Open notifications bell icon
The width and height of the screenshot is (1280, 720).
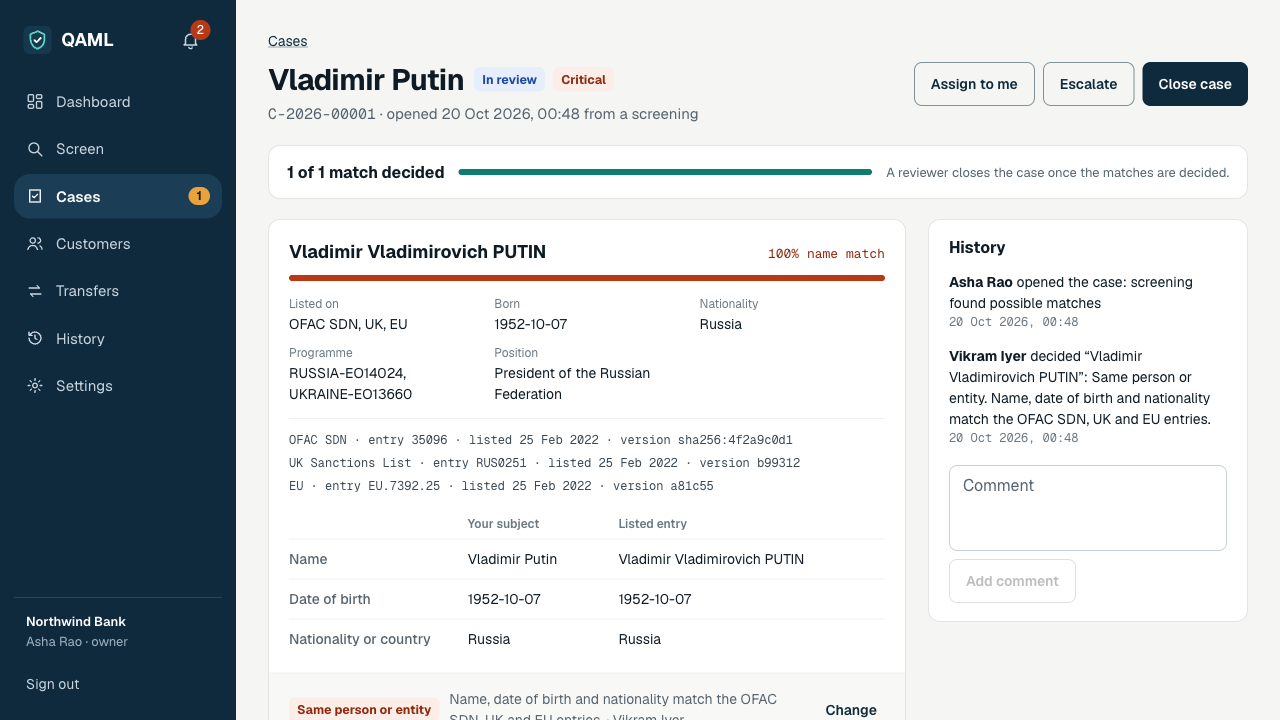[190, 41]
